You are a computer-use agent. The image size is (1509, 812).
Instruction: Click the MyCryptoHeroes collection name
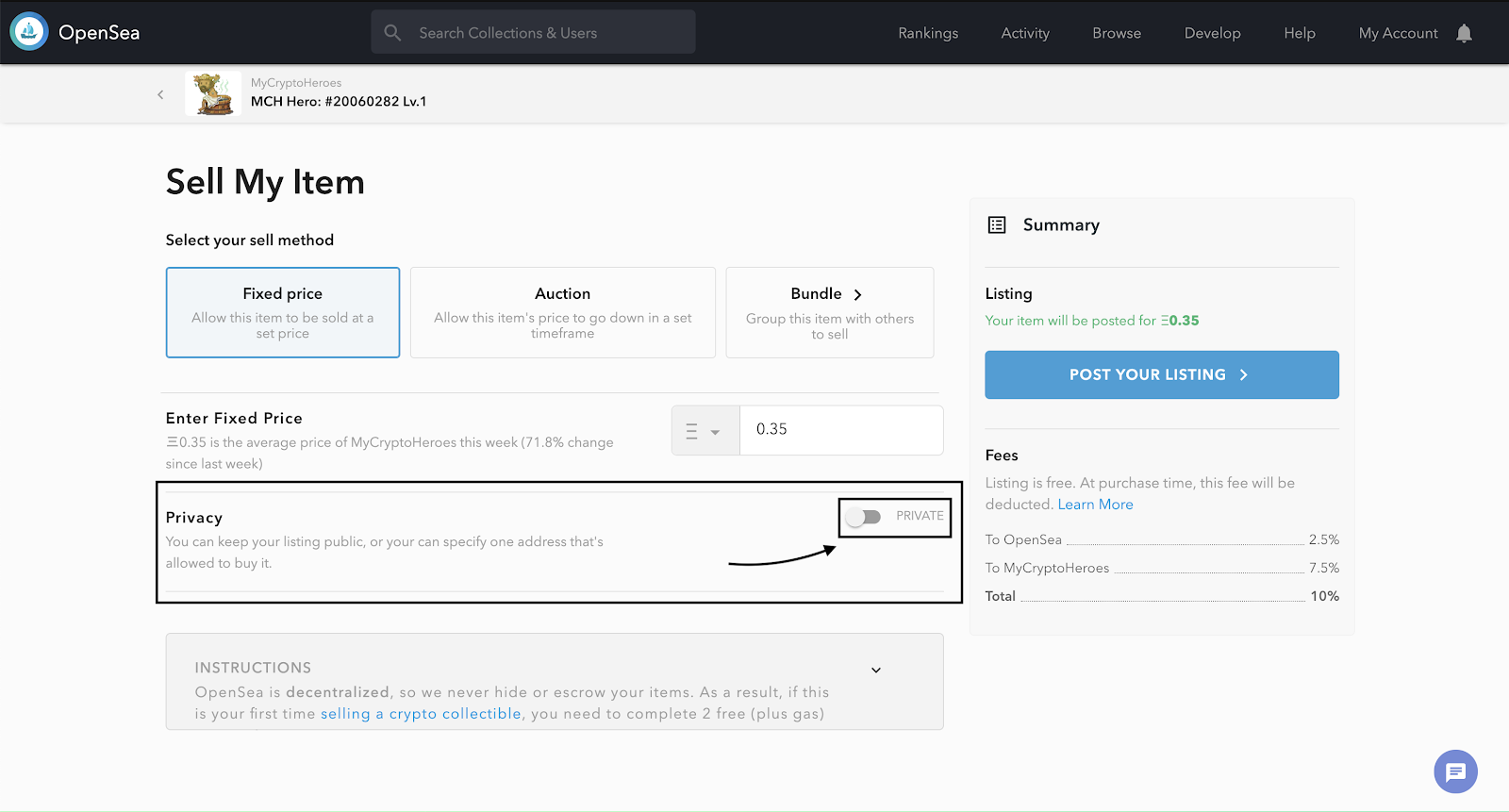pyautogui.click(x=296, y=83)
